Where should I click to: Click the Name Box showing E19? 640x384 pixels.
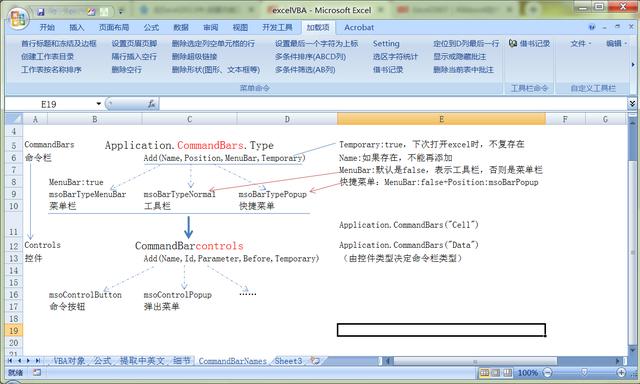tap(49, 104)
